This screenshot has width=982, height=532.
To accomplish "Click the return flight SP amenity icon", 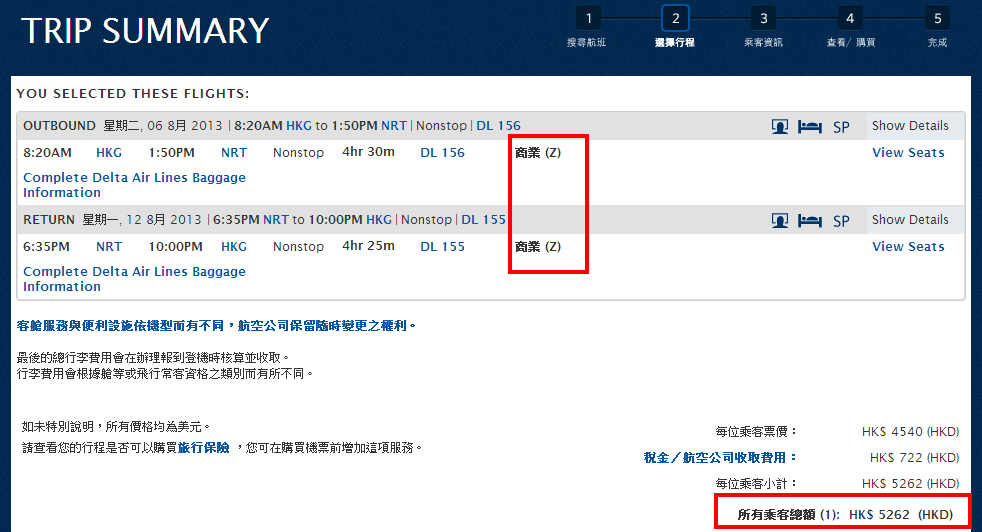I will 841,221.
